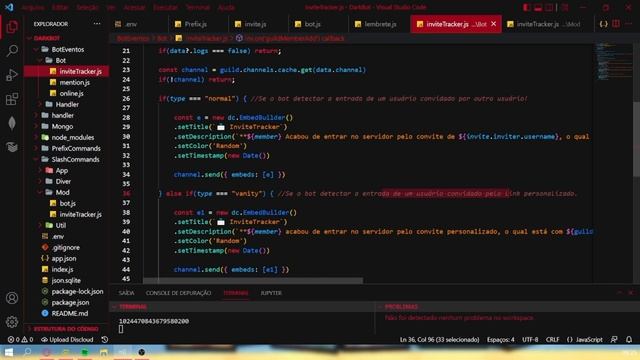
Task: Open README.md in the explorer
Action: pos(67,313)
